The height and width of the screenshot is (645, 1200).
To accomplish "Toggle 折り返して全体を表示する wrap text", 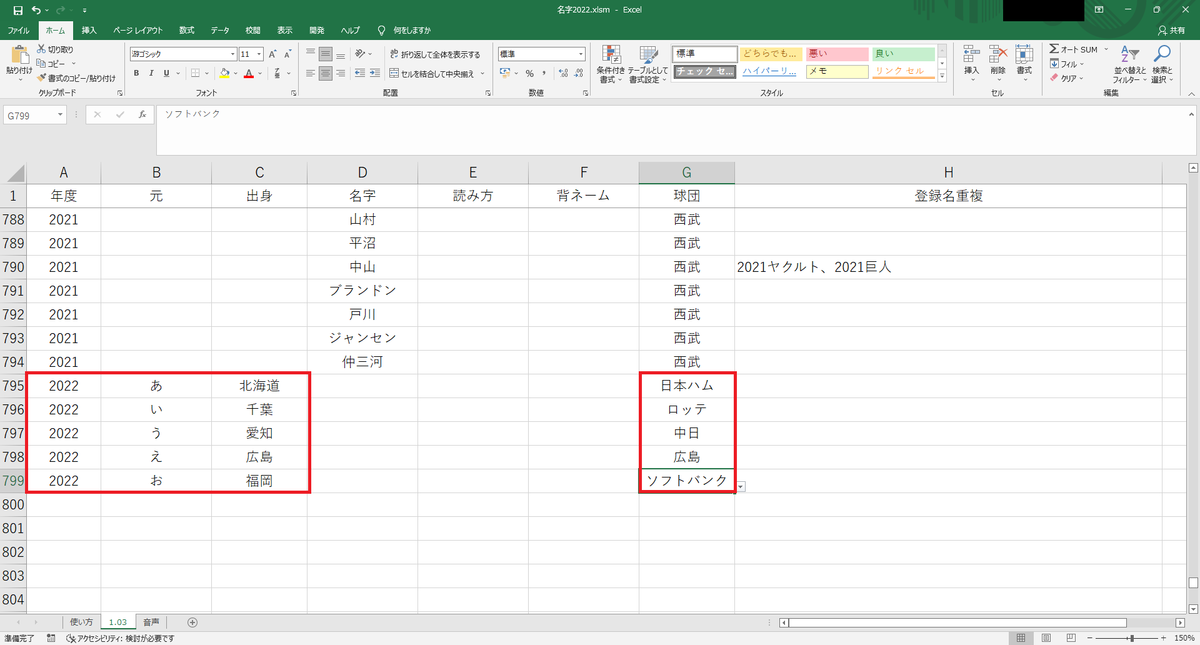I will tap(434, 54).
